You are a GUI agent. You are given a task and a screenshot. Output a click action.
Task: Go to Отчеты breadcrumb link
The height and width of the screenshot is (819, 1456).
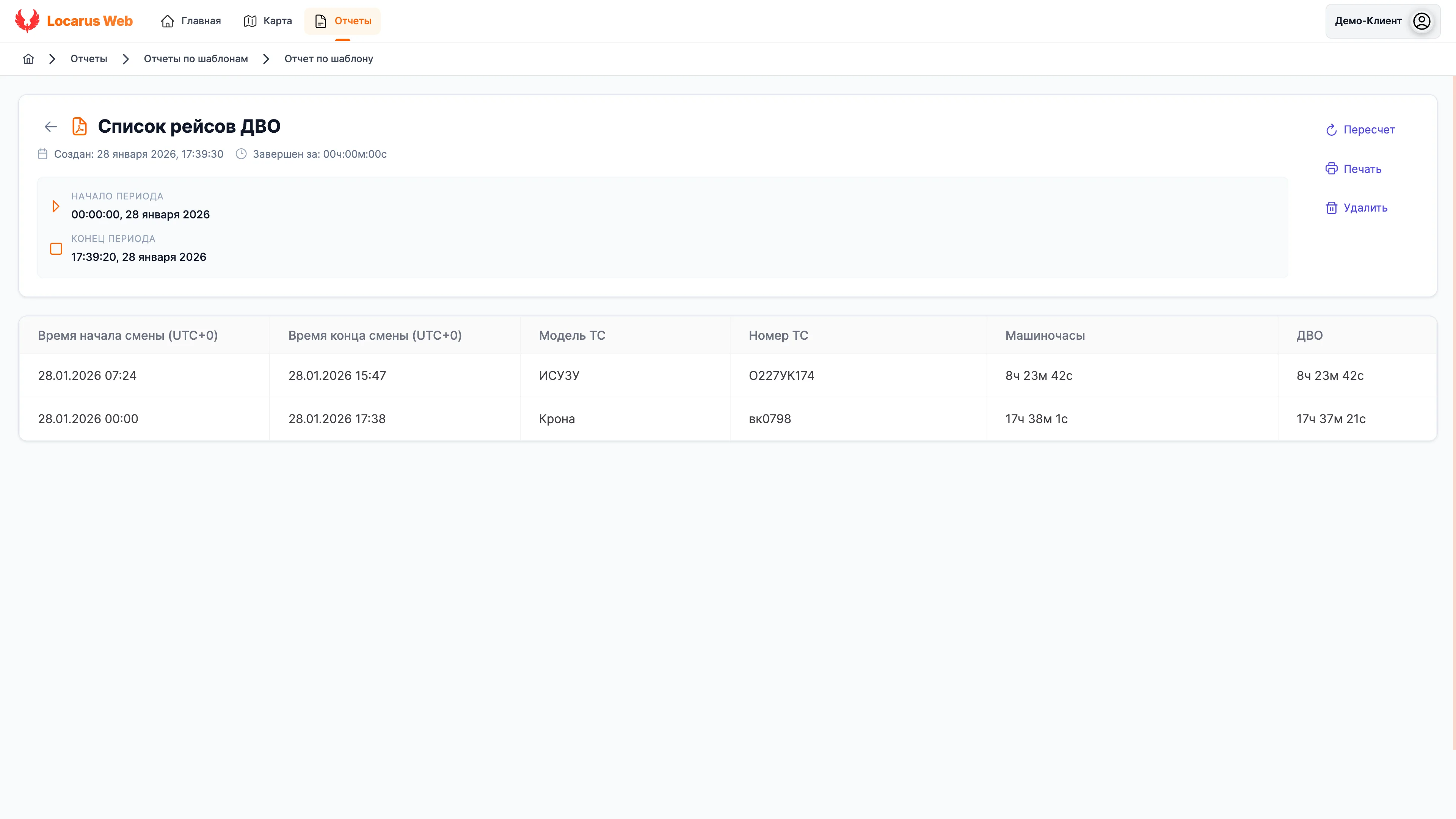[x=89, y=59]
